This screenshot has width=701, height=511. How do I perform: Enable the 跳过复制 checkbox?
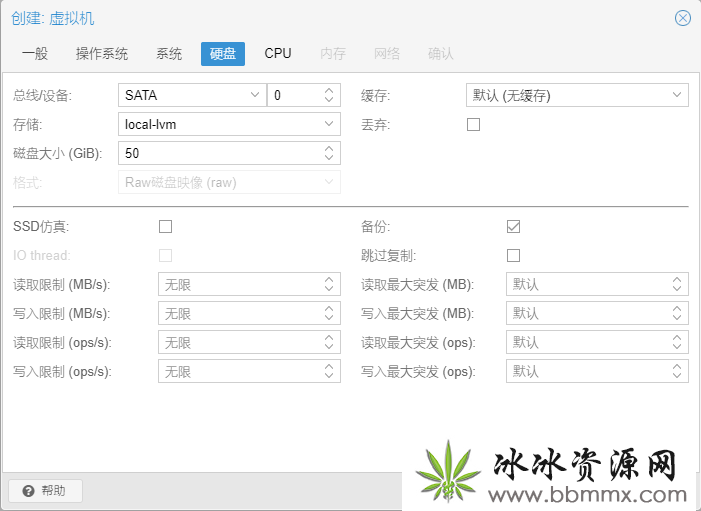coord(513,255)
